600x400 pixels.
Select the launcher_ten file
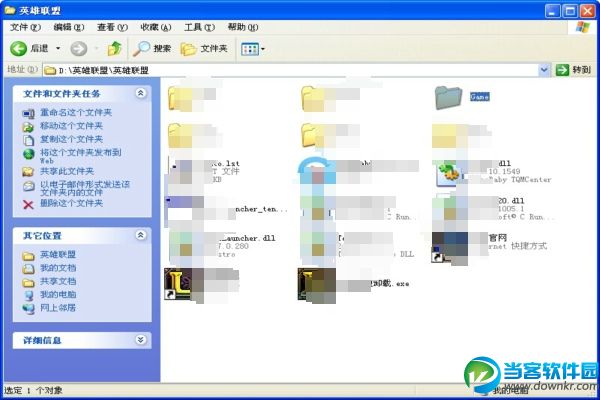pos(186,210)
